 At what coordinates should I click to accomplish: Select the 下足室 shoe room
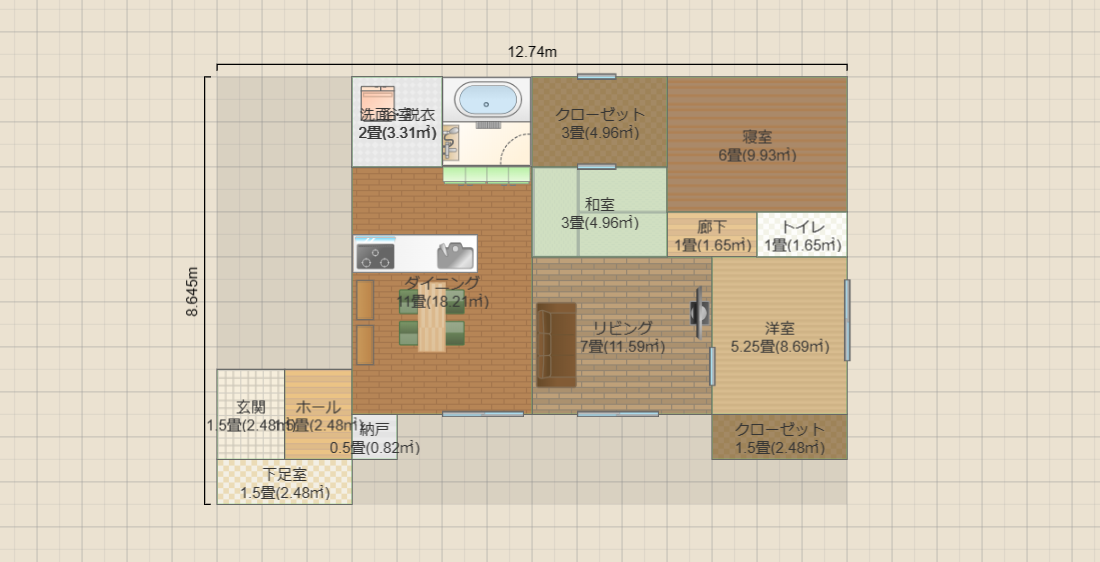click(x=284, y=483)
